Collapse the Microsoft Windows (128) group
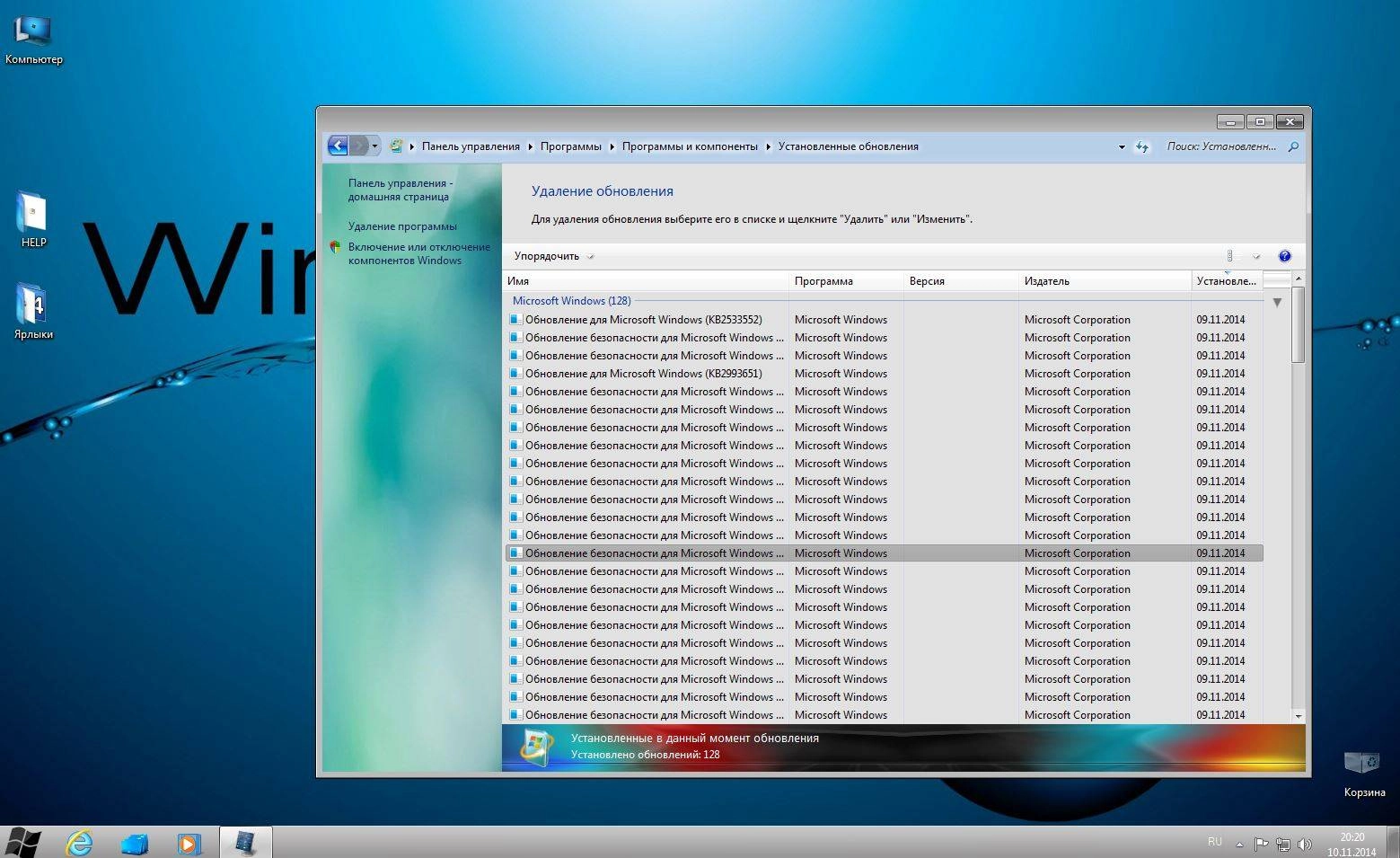This screenshot has height=858, width=1400. (571, 301)
